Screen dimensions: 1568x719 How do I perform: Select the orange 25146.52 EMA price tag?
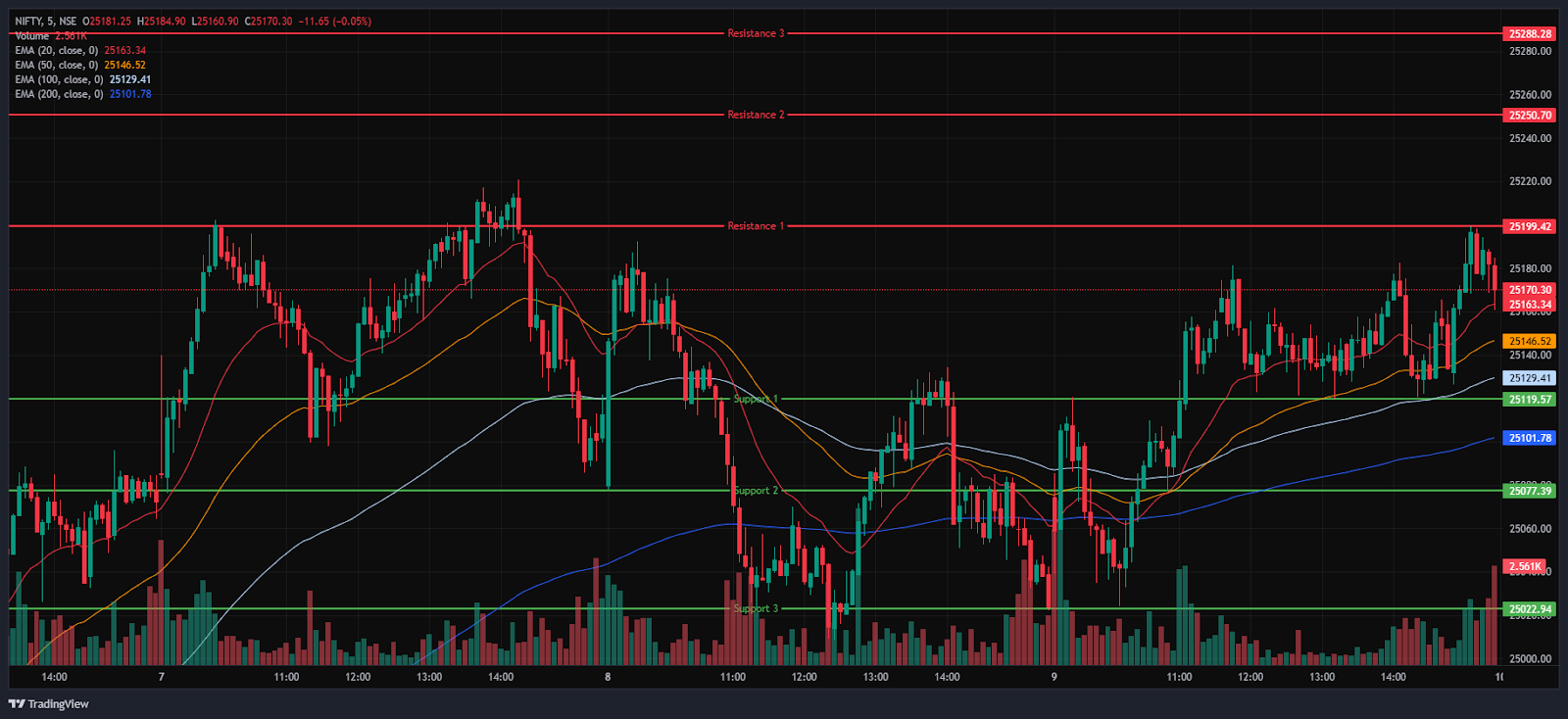tap(1529, 342)
